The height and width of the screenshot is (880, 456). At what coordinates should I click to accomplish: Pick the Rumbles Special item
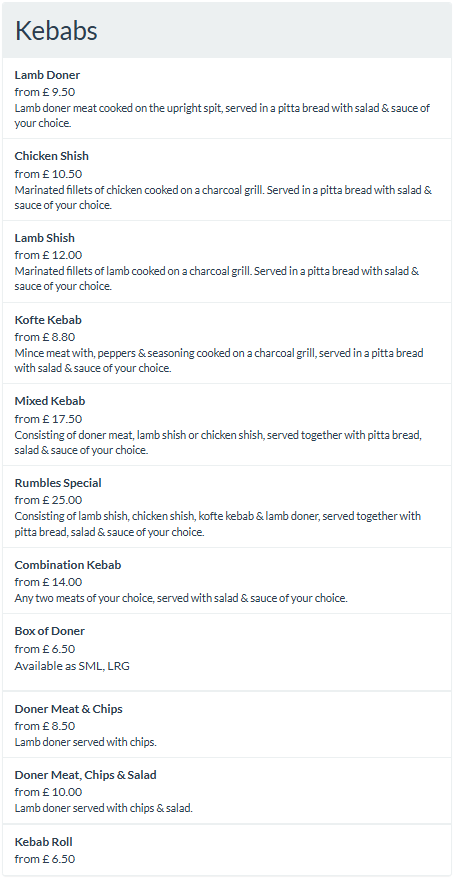pos(227,507)
